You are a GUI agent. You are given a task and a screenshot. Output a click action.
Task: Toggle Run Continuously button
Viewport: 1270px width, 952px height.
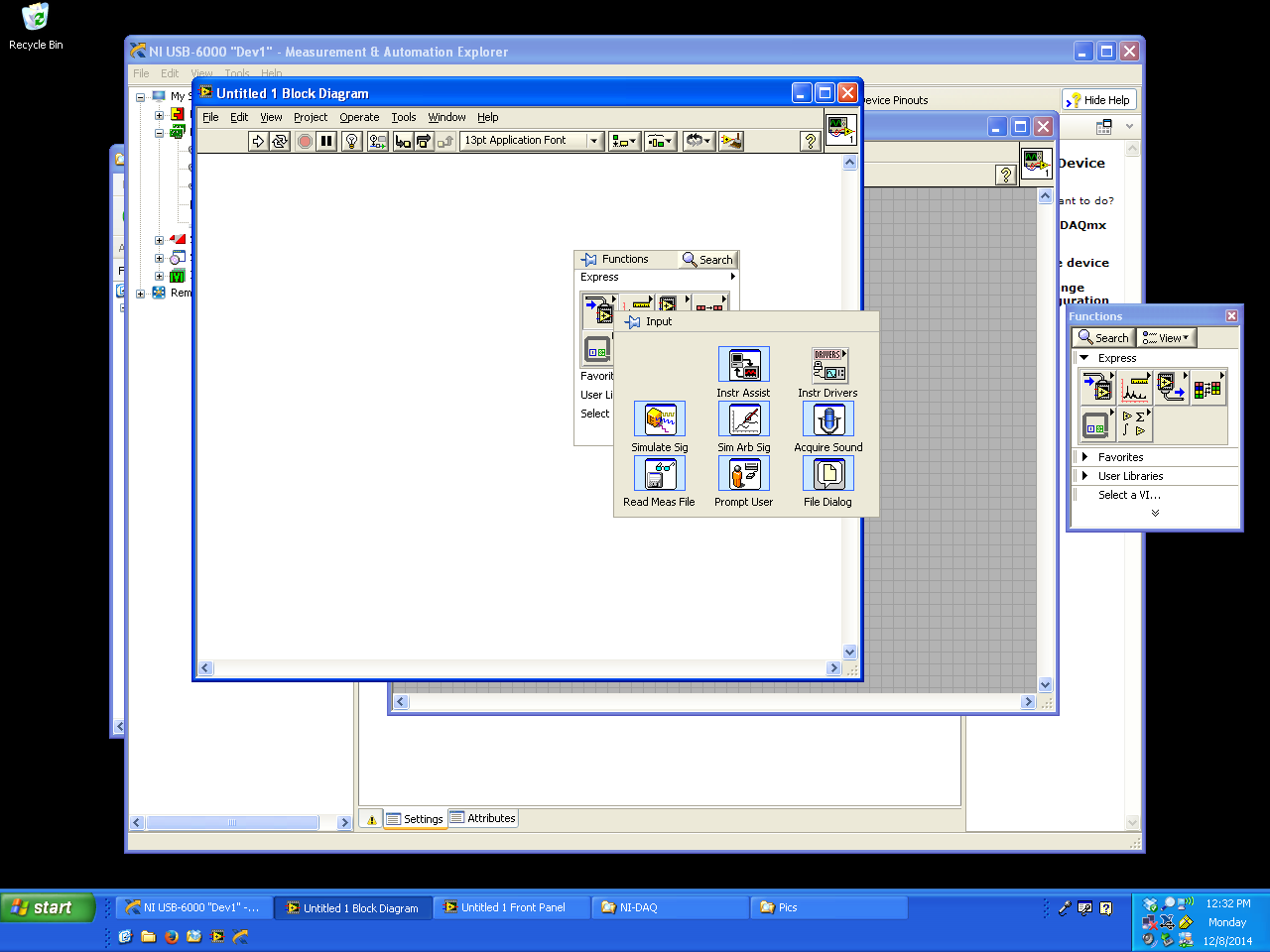(x=280, y=141)
